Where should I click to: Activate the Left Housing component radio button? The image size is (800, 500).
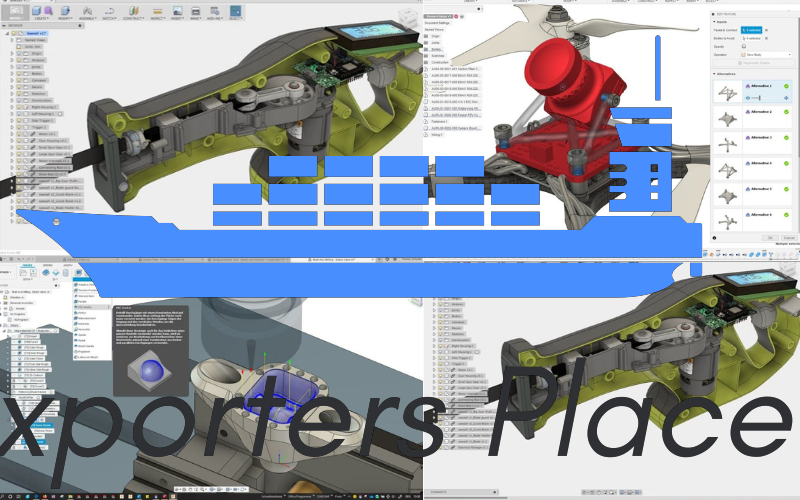coord(60,114)
